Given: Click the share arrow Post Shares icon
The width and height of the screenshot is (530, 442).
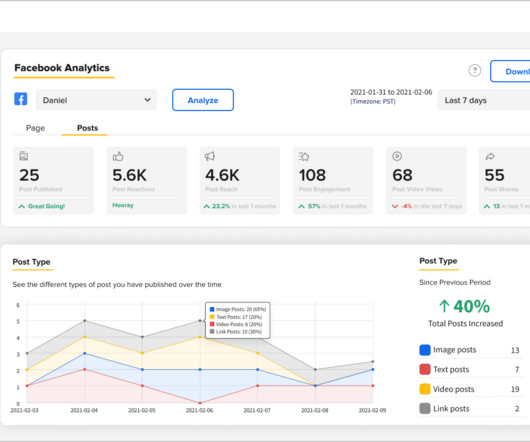Looking at the screenshot, I should pos(490,156).
